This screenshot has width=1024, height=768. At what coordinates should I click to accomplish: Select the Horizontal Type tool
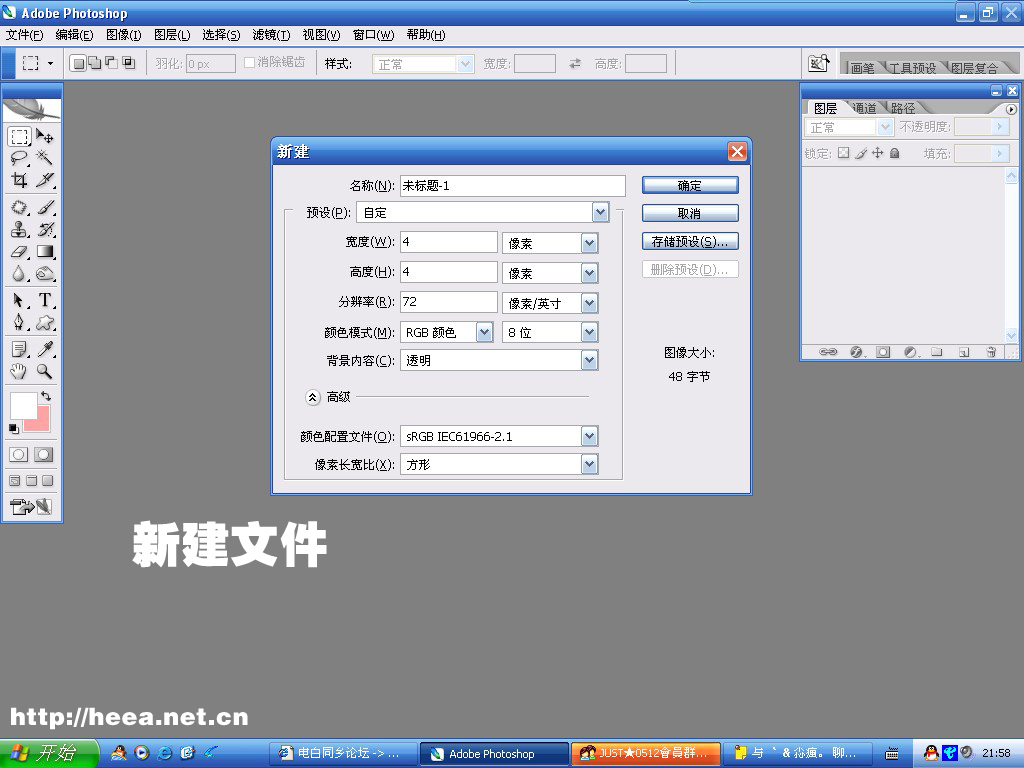click(45, 300)
